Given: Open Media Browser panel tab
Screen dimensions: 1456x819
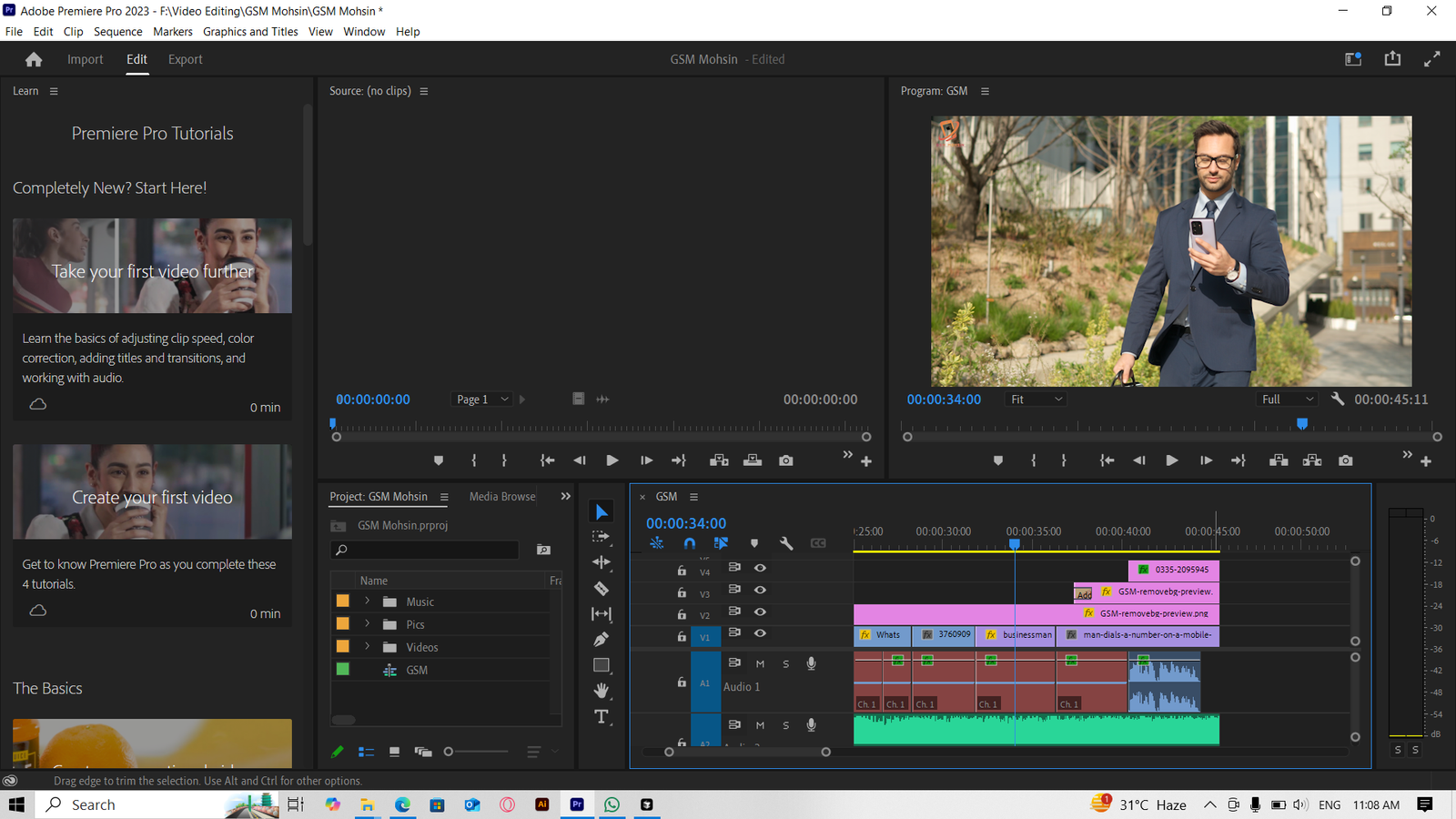Looking at the screenshot, I should 502,497.
